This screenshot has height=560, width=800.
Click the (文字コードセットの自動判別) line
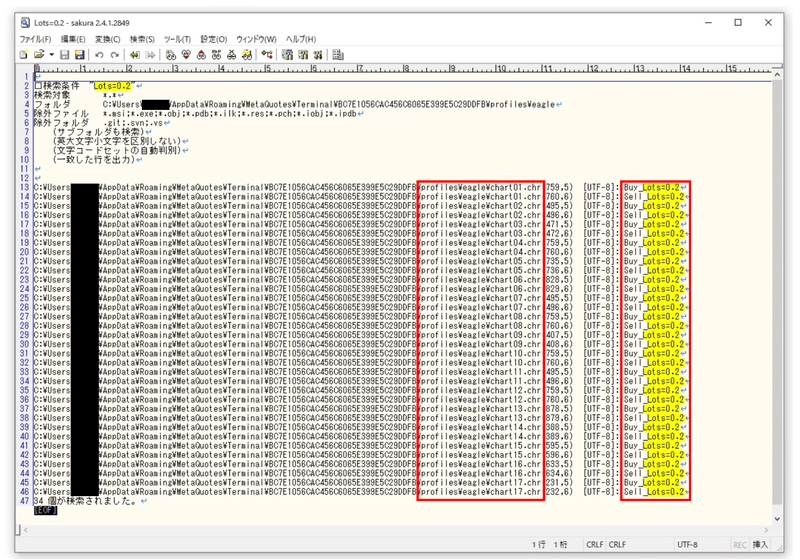120,150
